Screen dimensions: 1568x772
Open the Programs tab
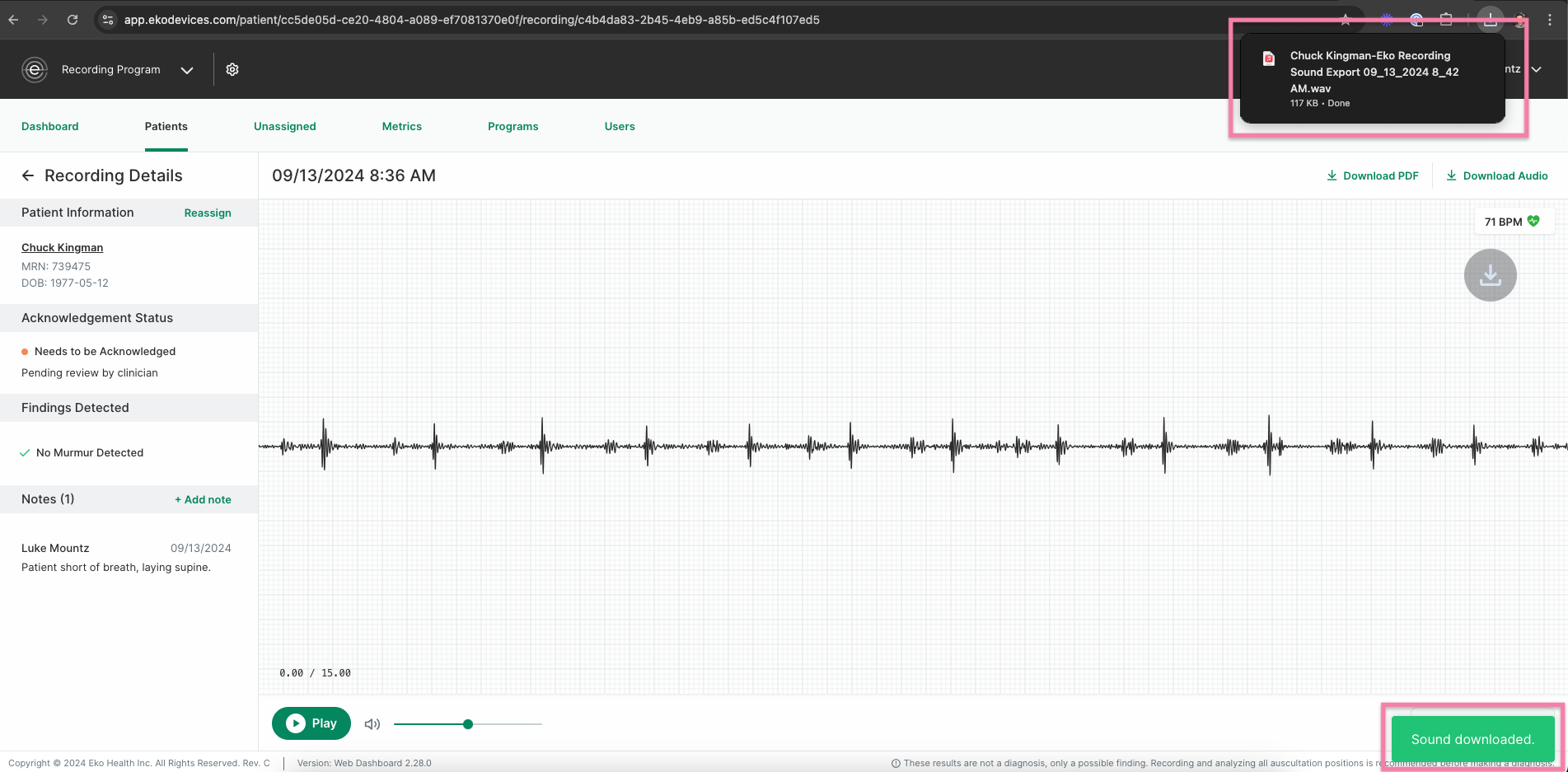point(513,126)
